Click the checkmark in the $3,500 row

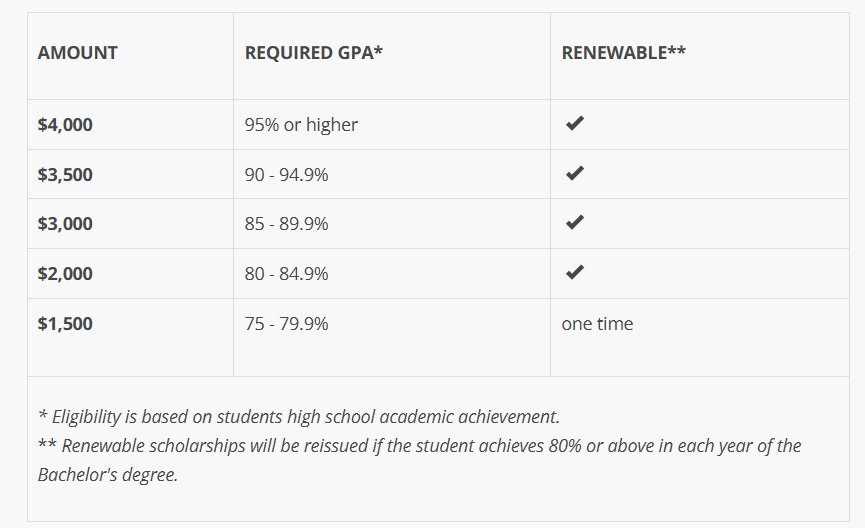click(574, 173)
